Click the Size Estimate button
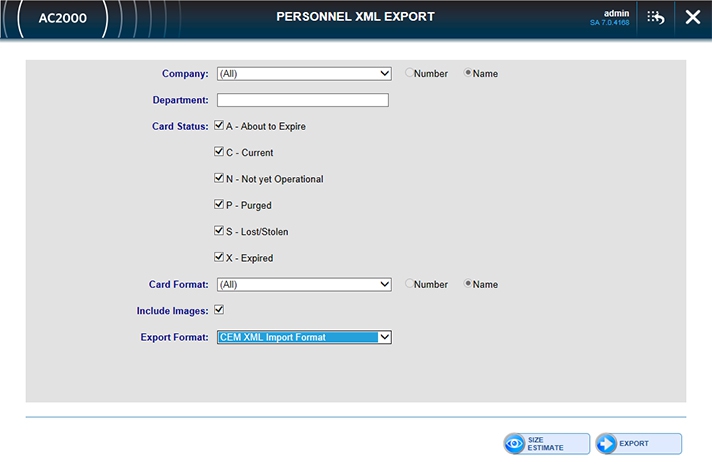The image size is (712, 468). pos(547,443)
